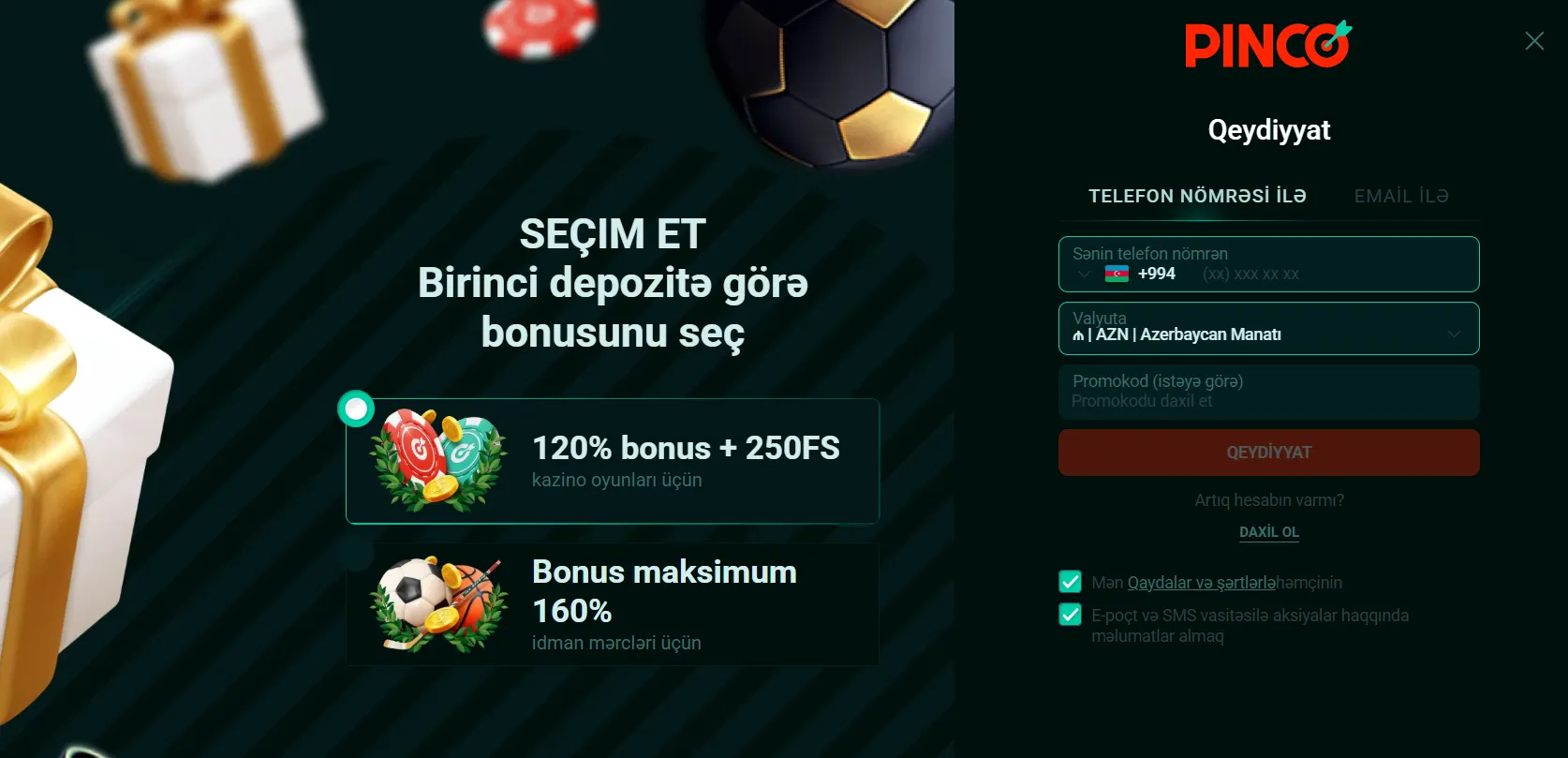Open the country code dropdown chevron
Screen dimensions: 1568x758
click(1084, 274)
